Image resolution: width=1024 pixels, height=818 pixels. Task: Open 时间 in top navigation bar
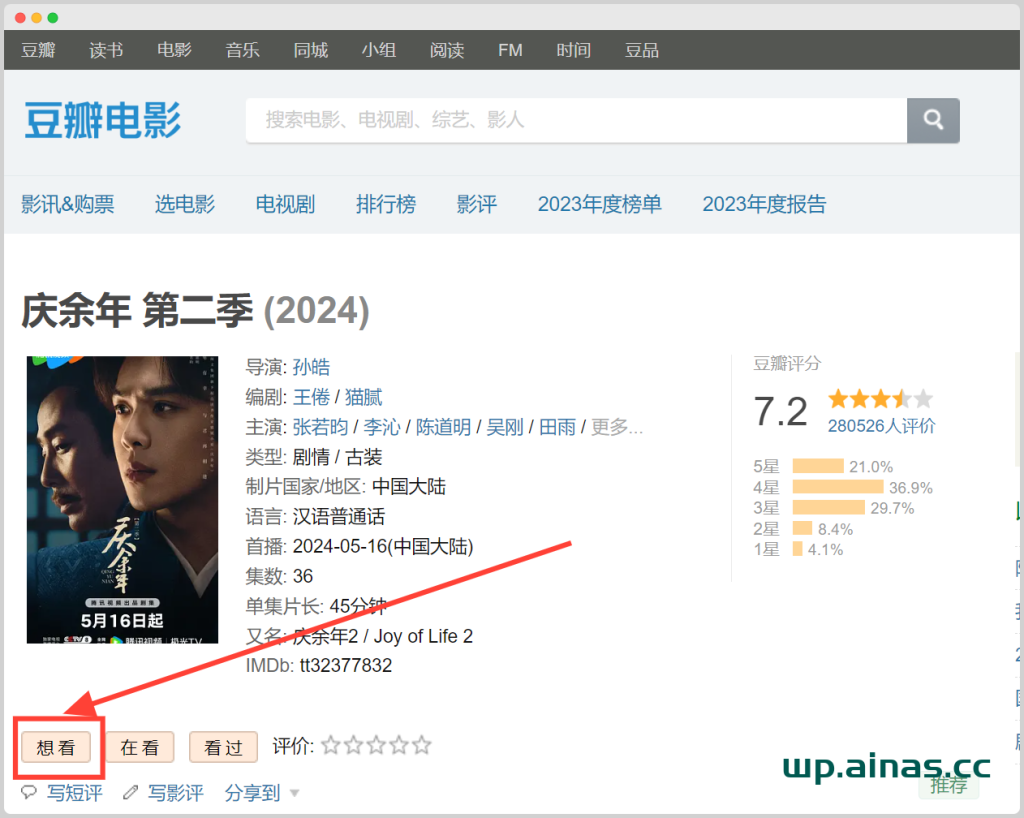(573, 50)
